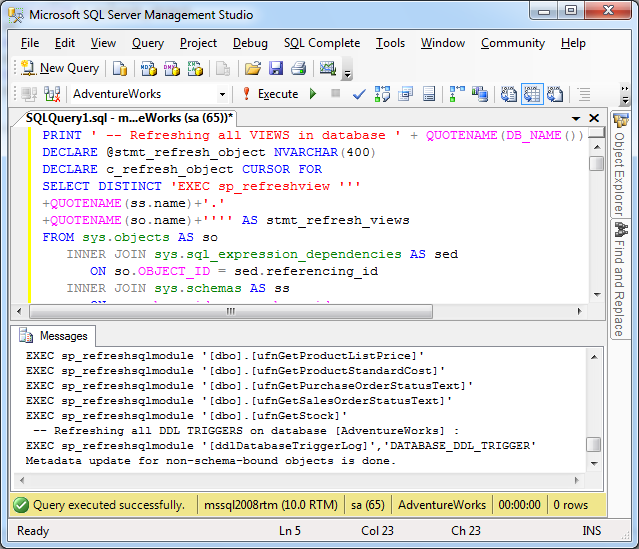Screen dimensions: 639x549
Task: Open the Debug menu
Action: pos(250,43)
